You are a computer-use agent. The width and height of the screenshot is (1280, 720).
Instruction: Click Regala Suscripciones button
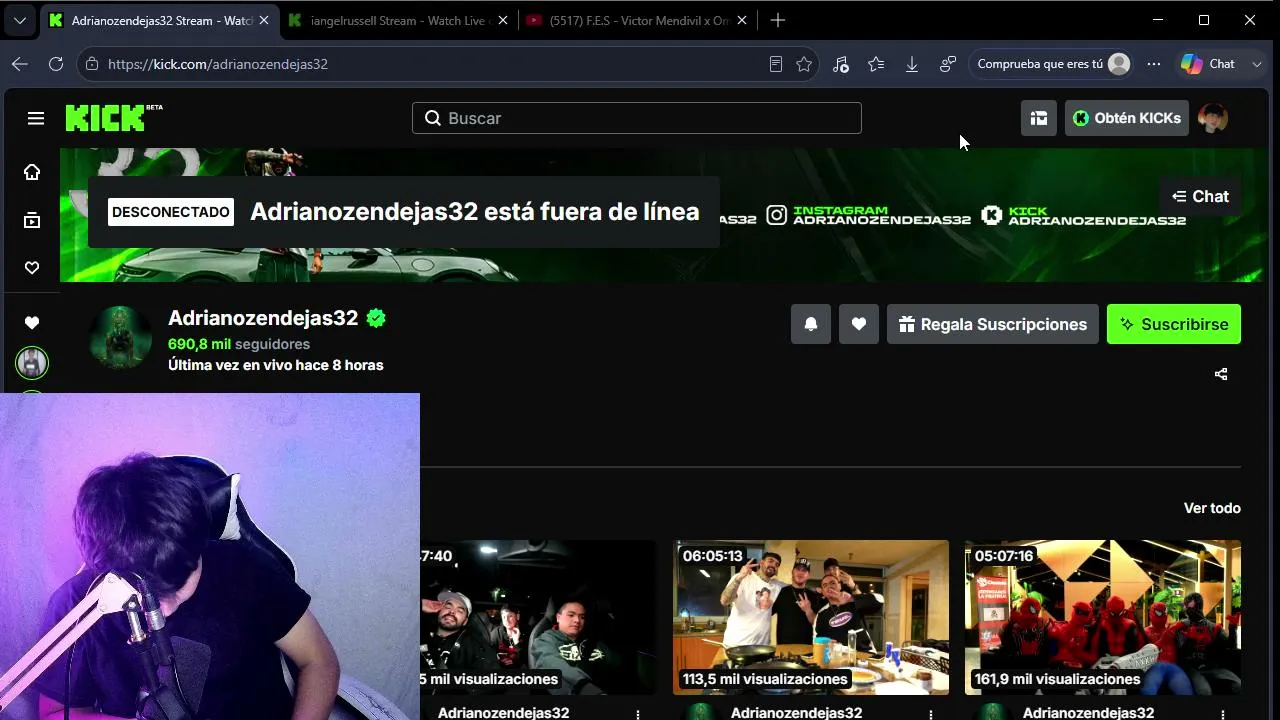click(993, 324)
